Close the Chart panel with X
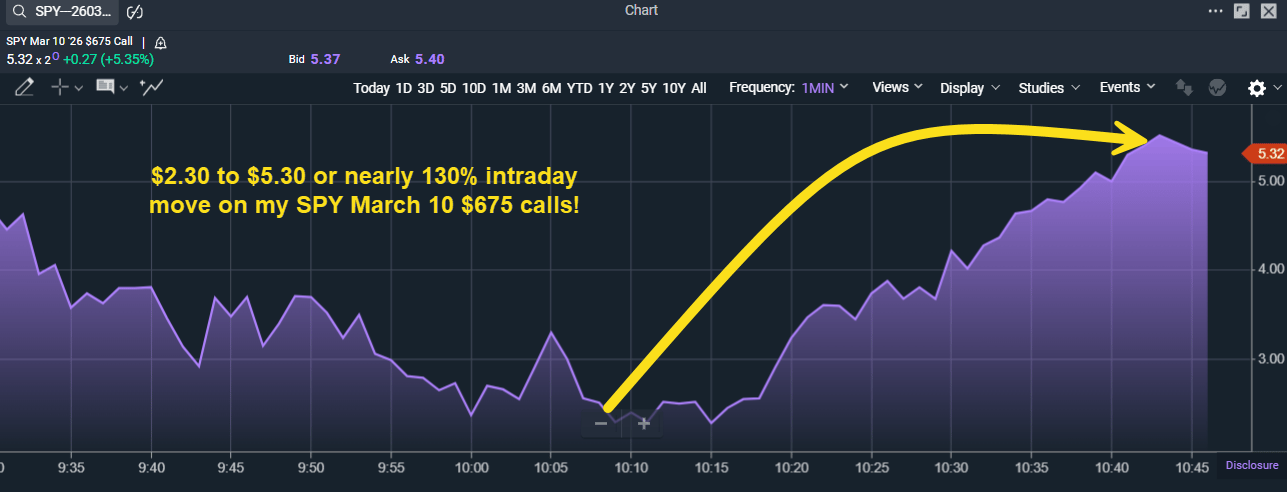The height and width of the screenshot is (492, 1287). 1268,11
